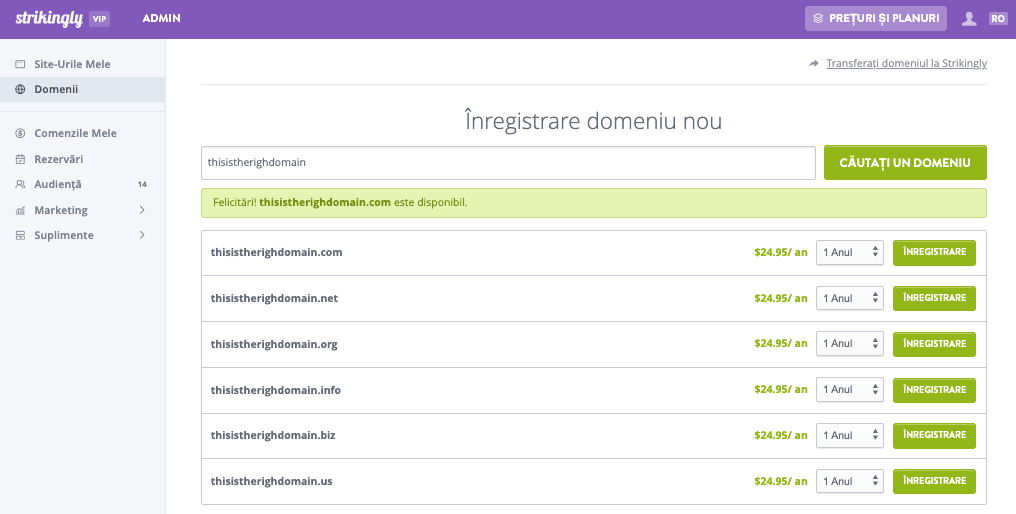Click the user profile icon
Screen dimensions: 1016x514
point(968,18)
